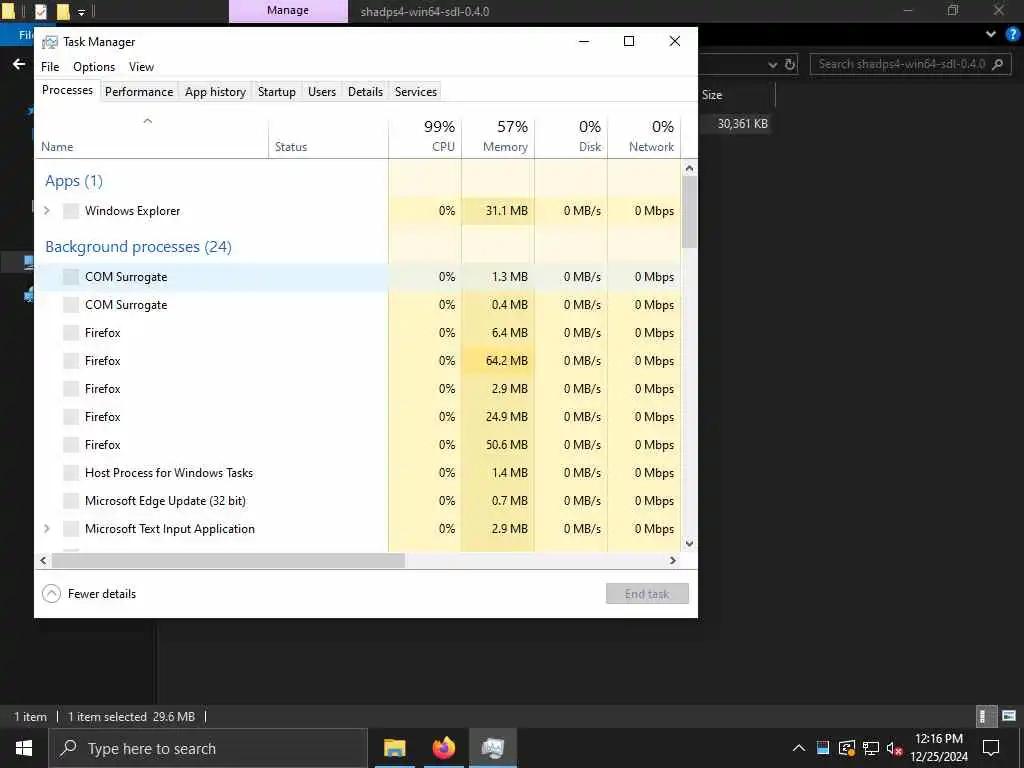Click the Host Process for Windows Tasks icon
The image size is (1024, 768).
(x=71, y=473)
